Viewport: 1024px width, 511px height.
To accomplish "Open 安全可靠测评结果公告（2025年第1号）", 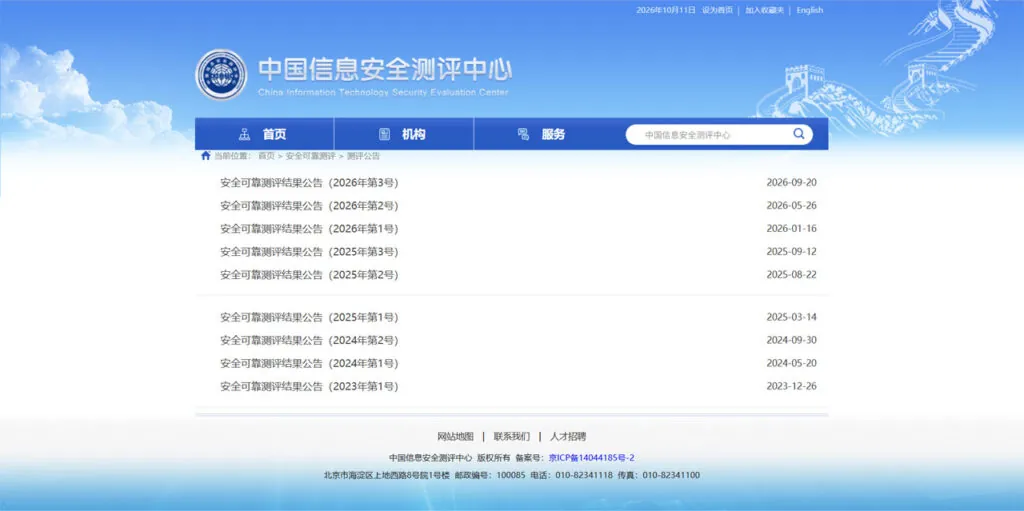I will tap(309, 318).
